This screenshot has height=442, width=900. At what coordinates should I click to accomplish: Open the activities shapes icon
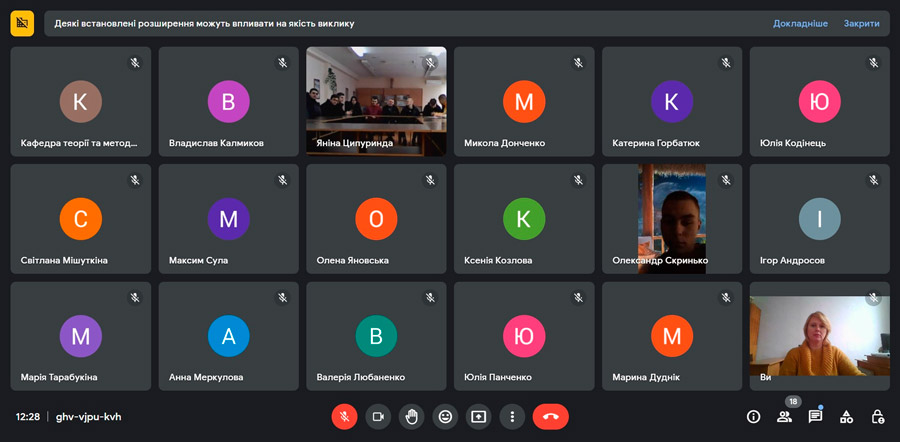[846, 416]
